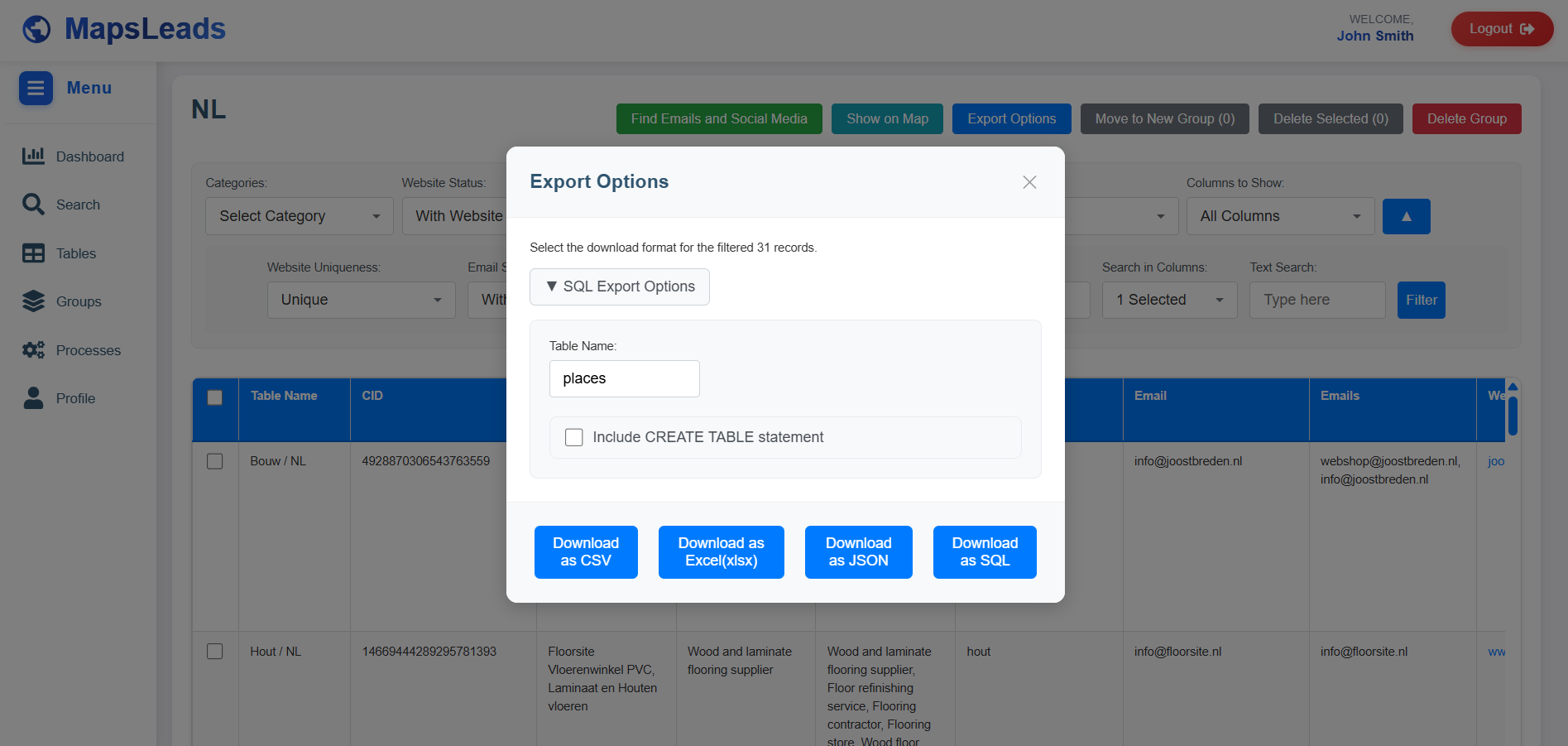The width and height of the screenshot is (1568, 746).
Task: Close the Export Options dialog
Action: click(x=1029, y=182)
